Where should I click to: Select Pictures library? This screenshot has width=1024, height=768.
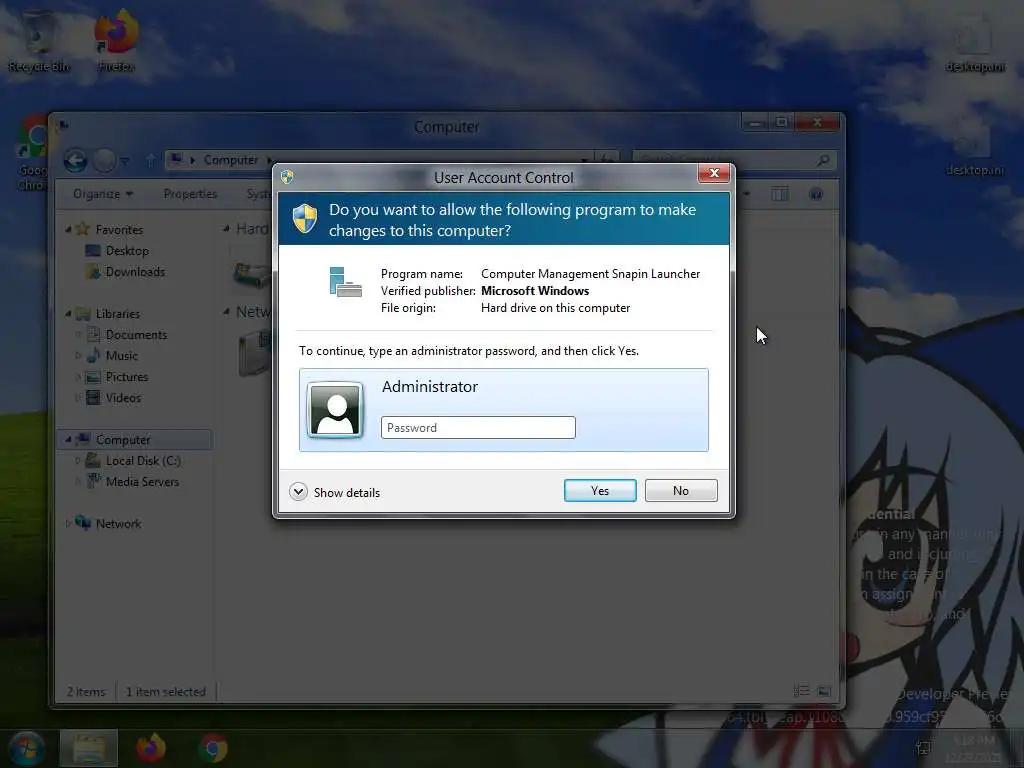tap(127, 377)
